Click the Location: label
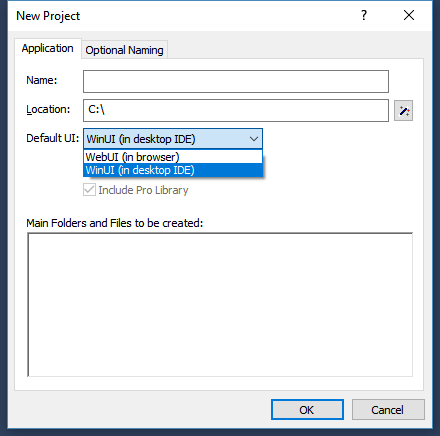440x436 pixels. pyautogui.click(x=48, y=109)
